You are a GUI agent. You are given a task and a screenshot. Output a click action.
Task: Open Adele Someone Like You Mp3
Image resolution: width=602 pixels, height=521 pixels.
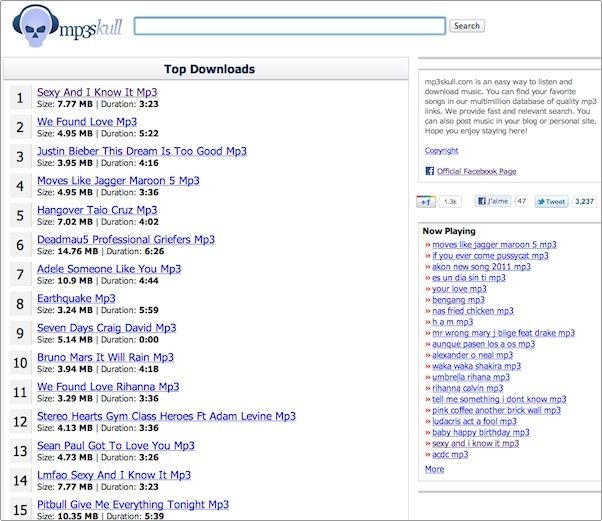click(109, 269)
